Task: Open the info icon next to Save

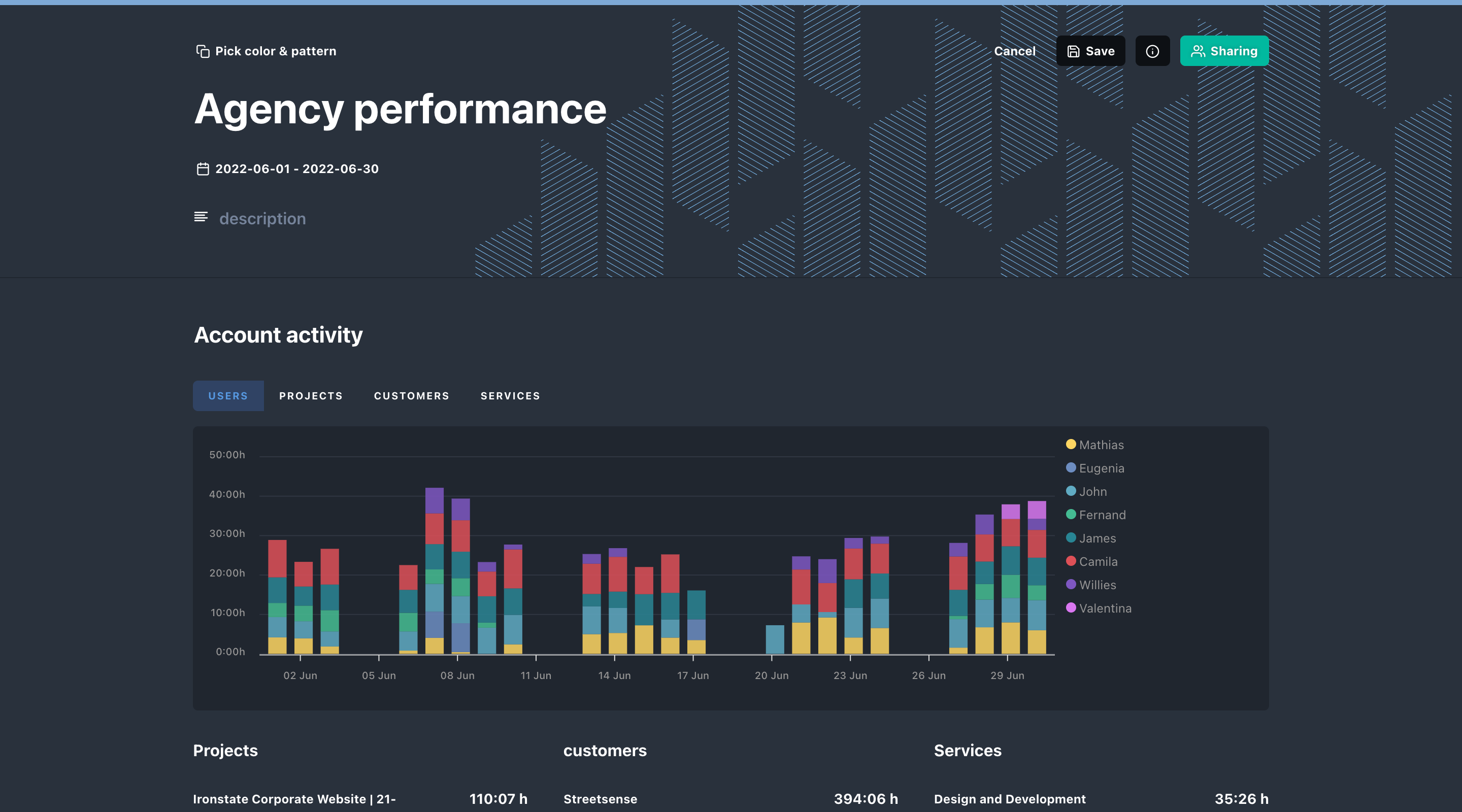Action: click(x=1152, y=51)
